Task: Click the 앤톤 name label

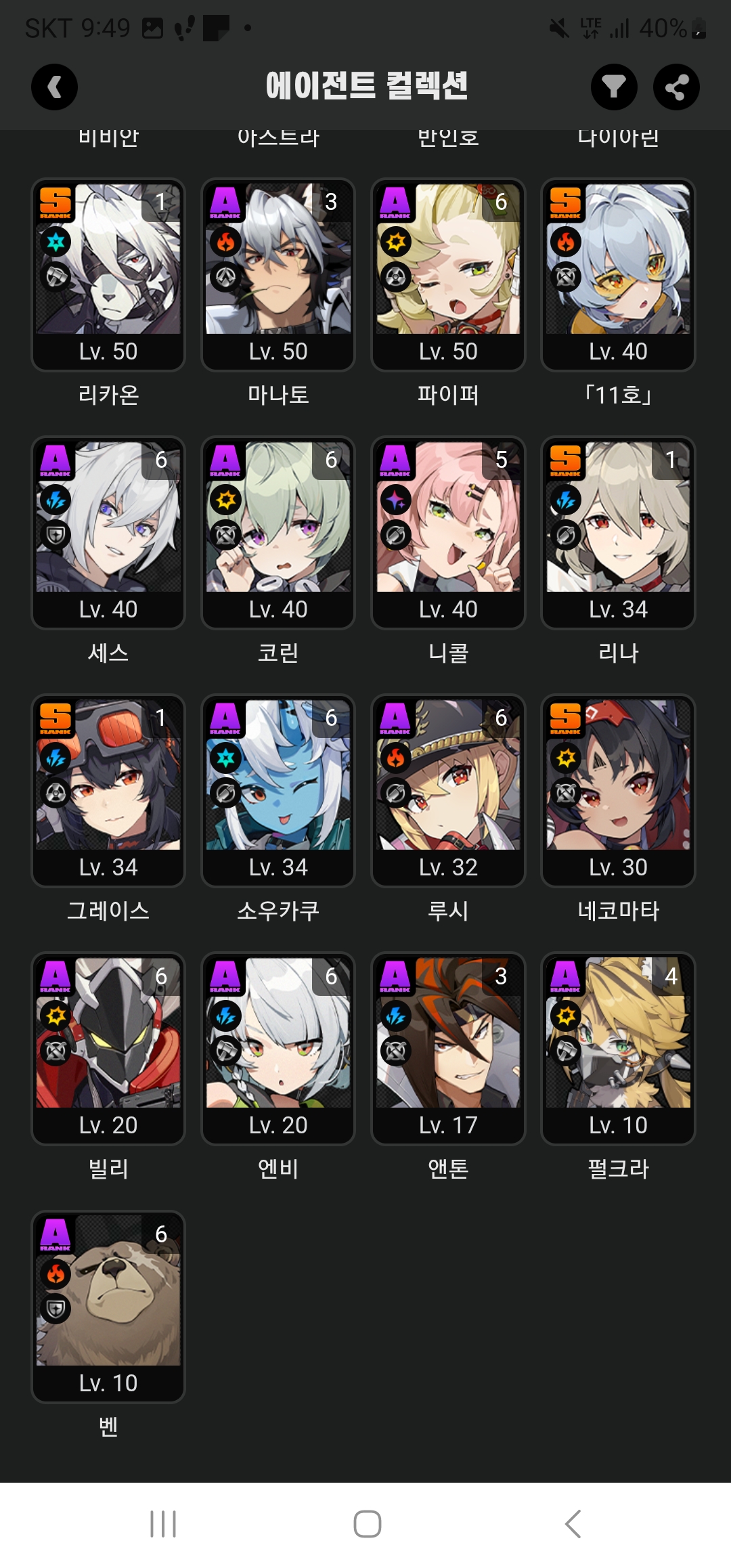Action: coord(448,1169)
